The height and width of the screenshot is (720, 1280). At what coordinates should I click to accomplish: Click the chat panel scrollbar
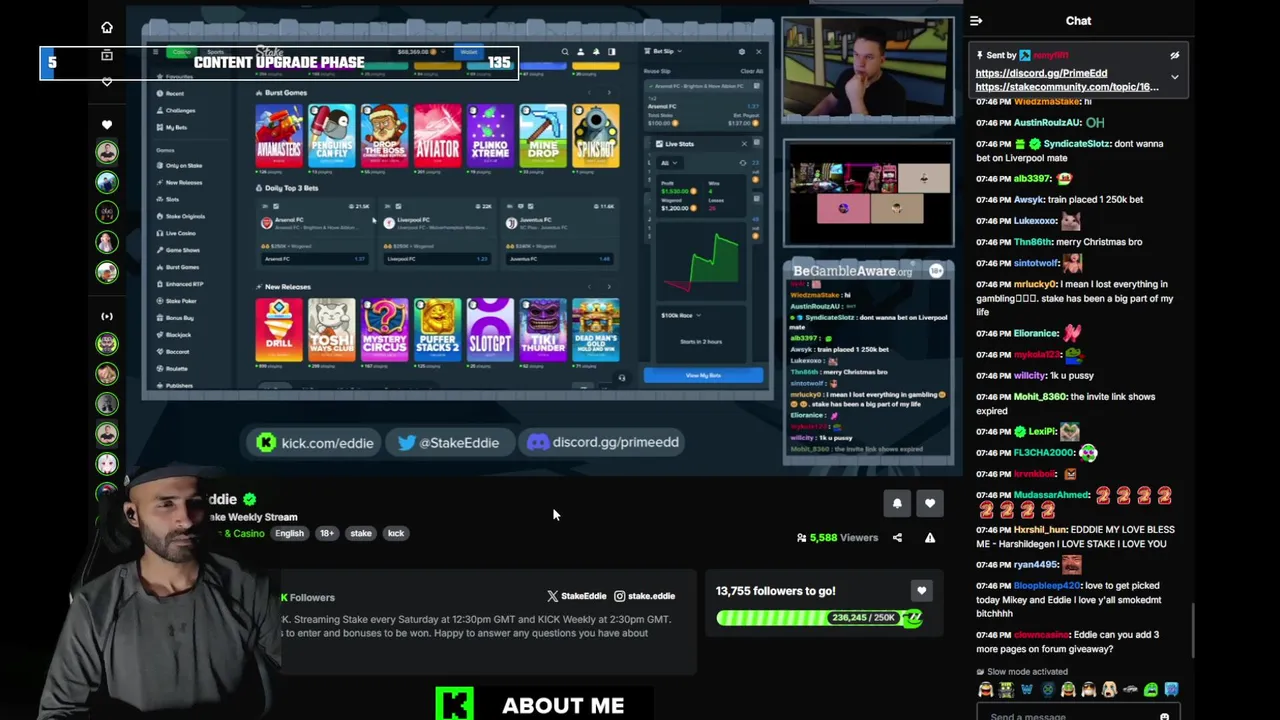tap(1192, 630)
